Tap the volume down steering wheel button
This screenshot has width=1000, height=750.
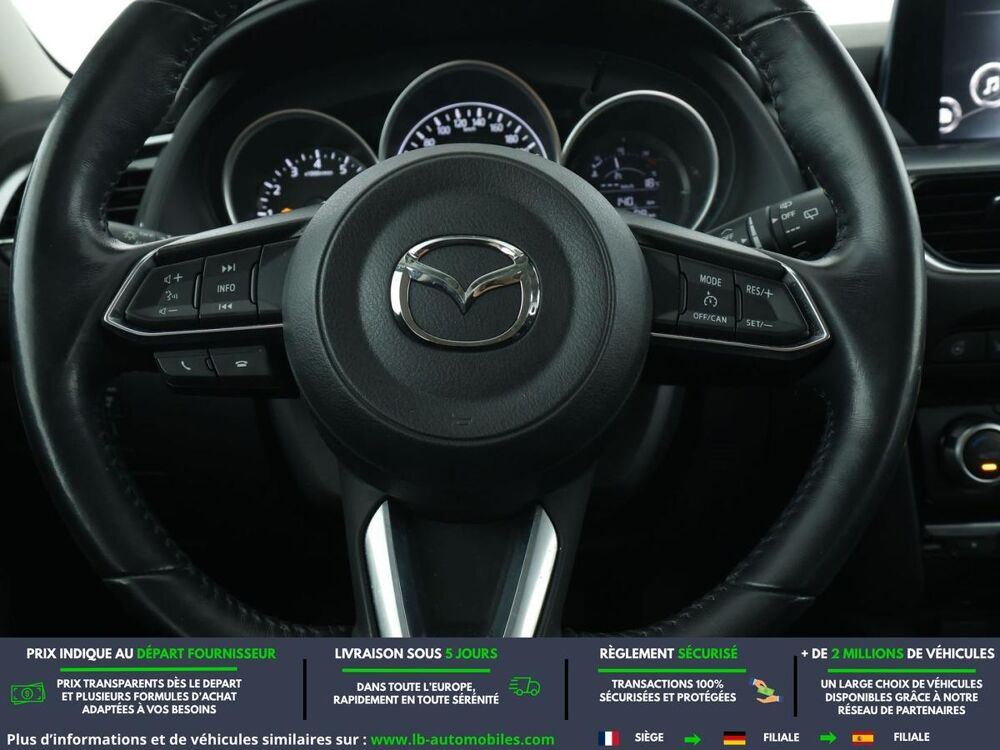[x=168, y=311]
